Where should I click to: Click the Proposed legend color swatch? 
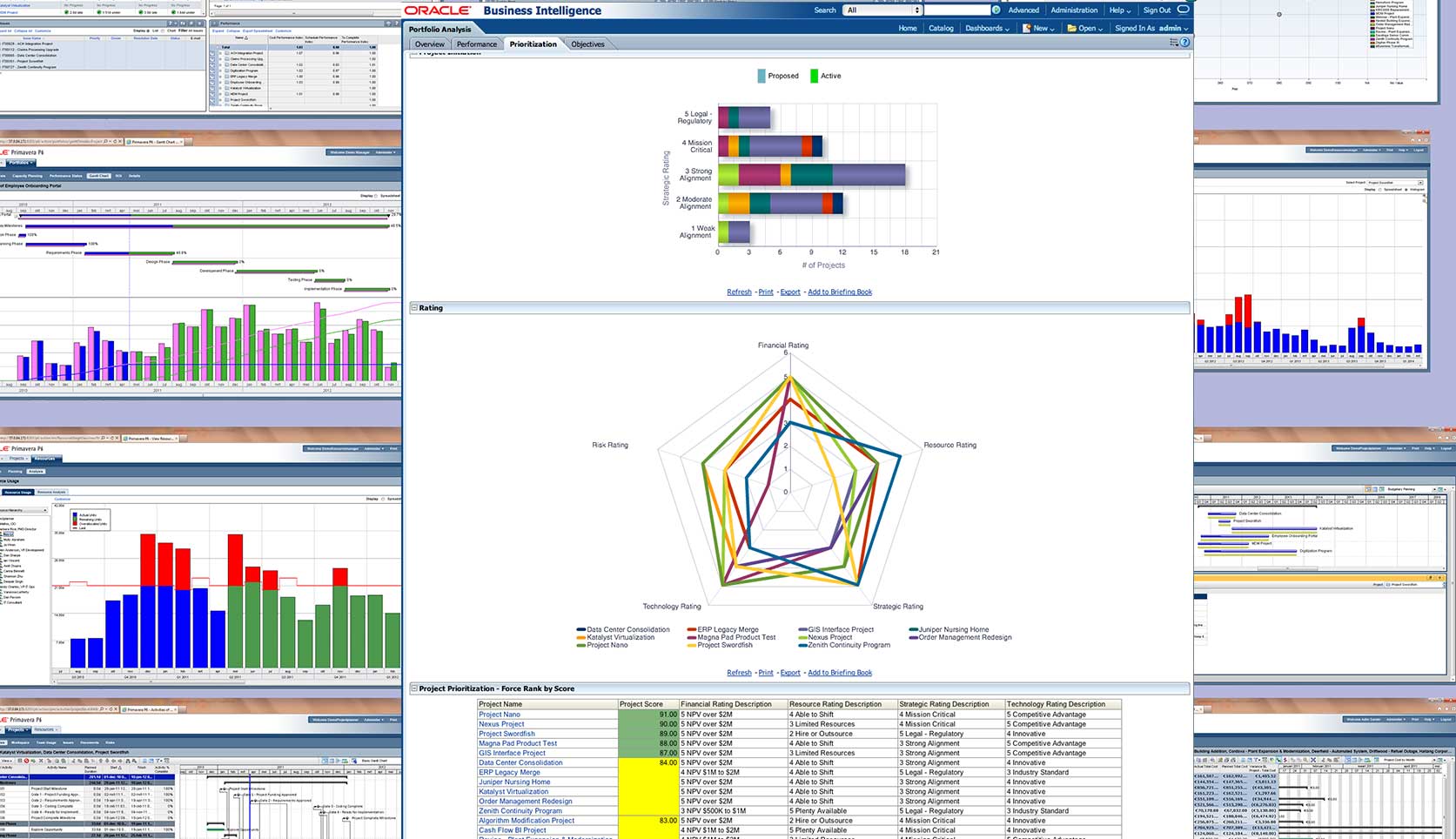(762, 76)
